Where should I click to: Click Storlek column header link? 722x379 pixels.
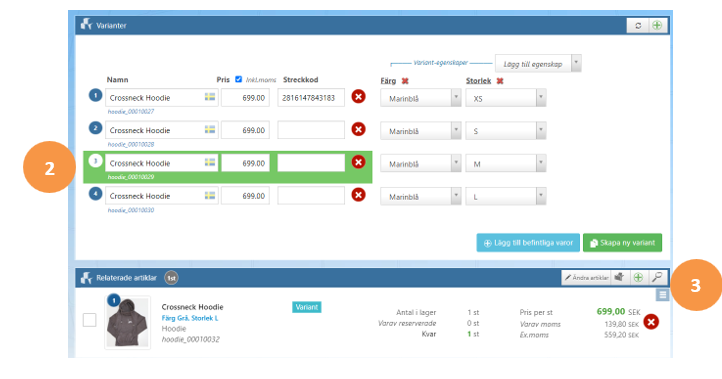pos(478,81)
